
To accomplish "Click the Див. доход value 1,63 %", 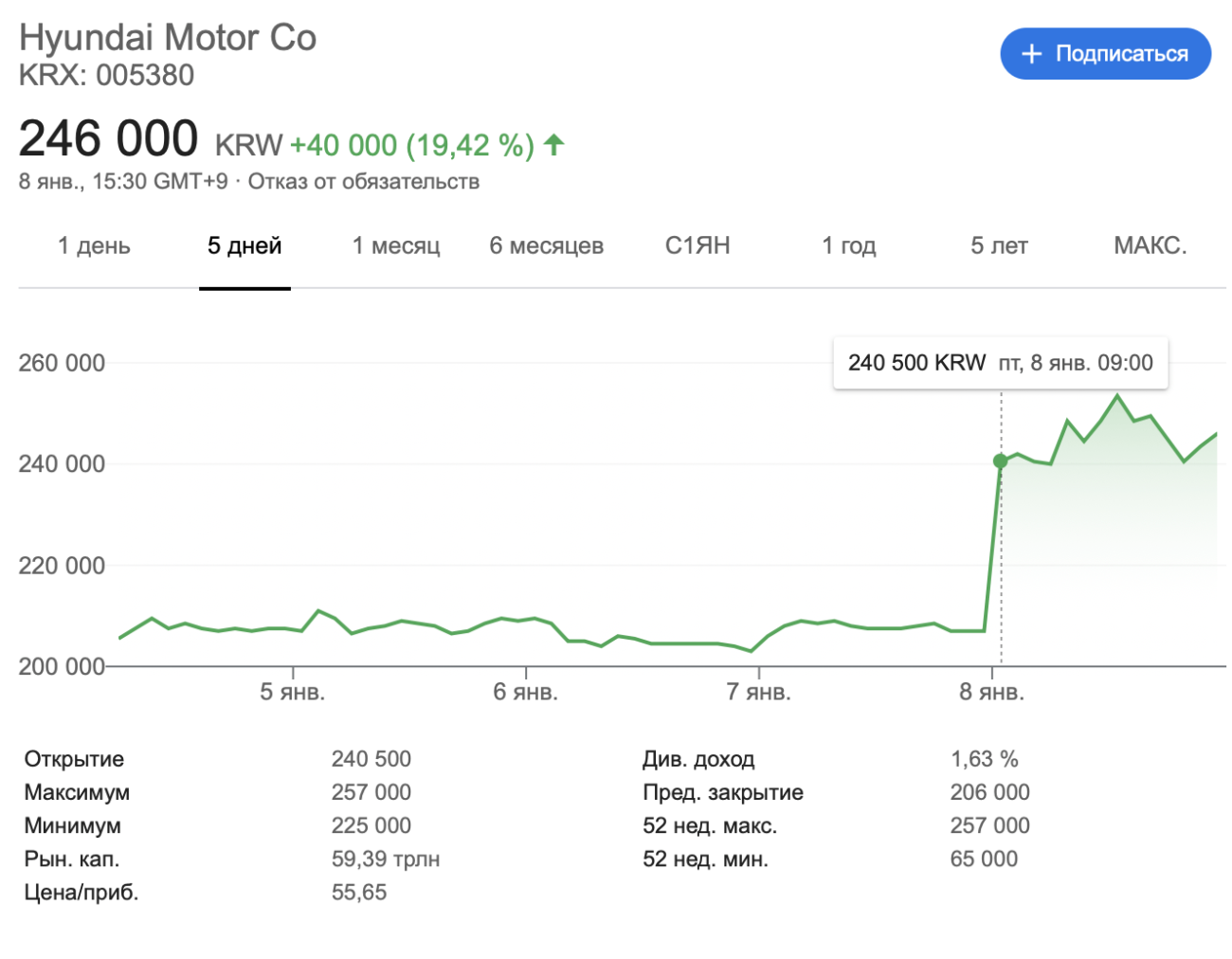I will tap(985, 759).
